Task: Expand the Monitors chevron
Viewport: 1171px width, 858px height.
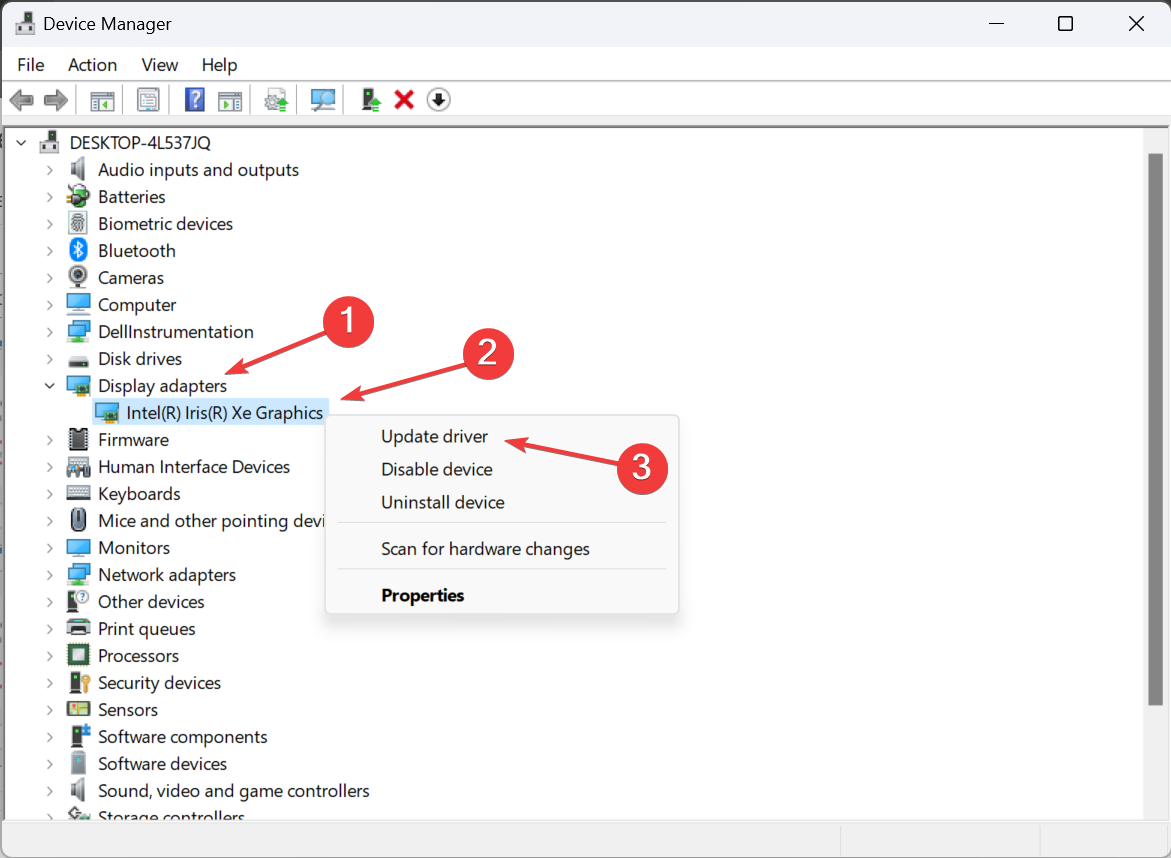Action: click(x=49, y=548)
